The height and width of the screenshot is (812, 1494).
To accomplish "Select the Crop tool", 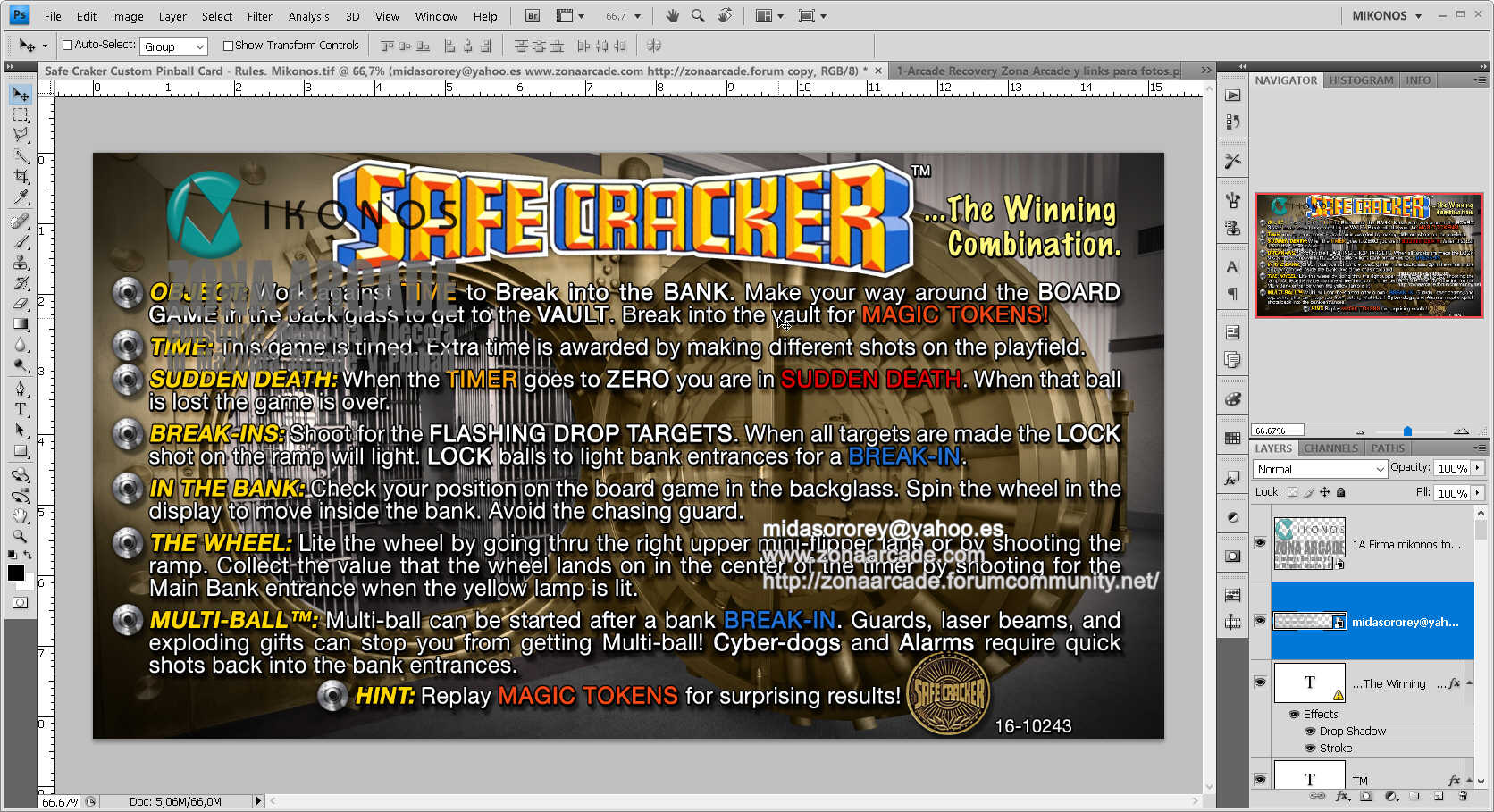I will click(x=20, y=177).
